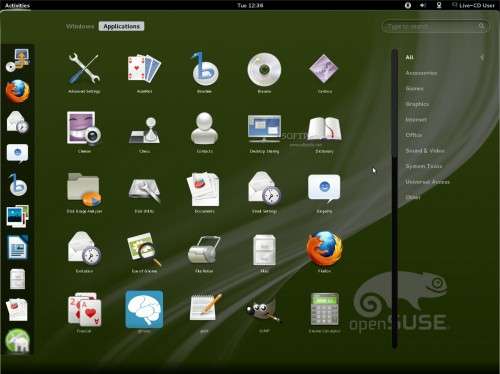
Task: Open Files cabinet icon in grid
Action: tap(264, 250)
